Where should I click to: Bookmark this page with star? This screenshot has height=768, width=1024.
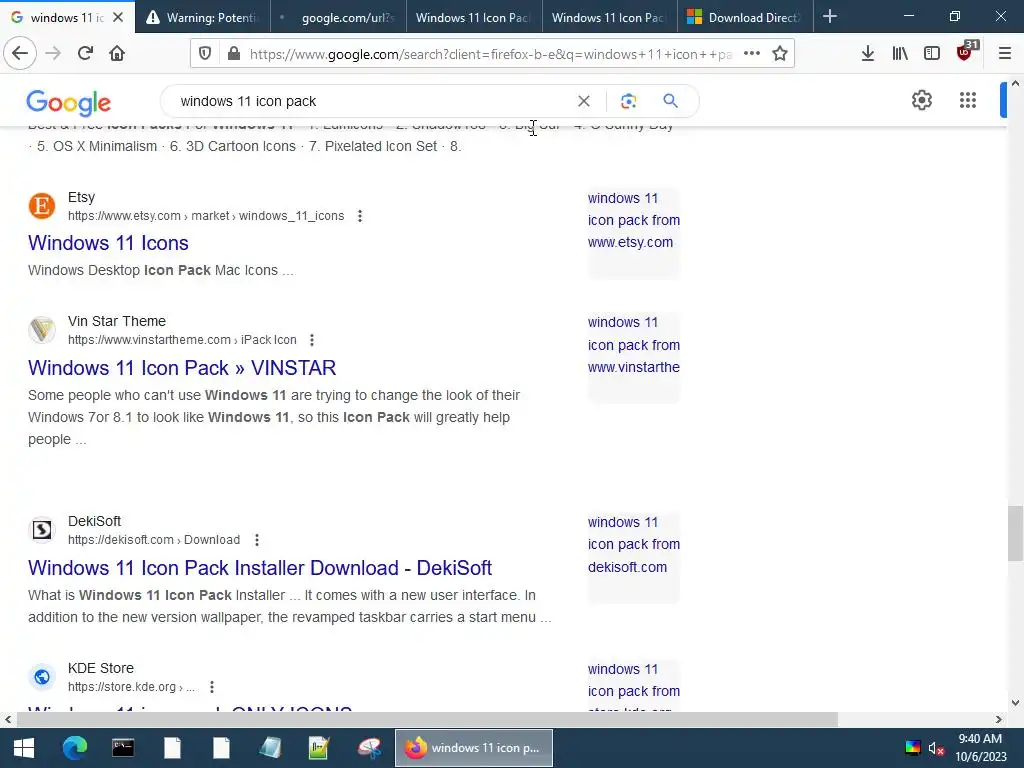tap(780, 54)
